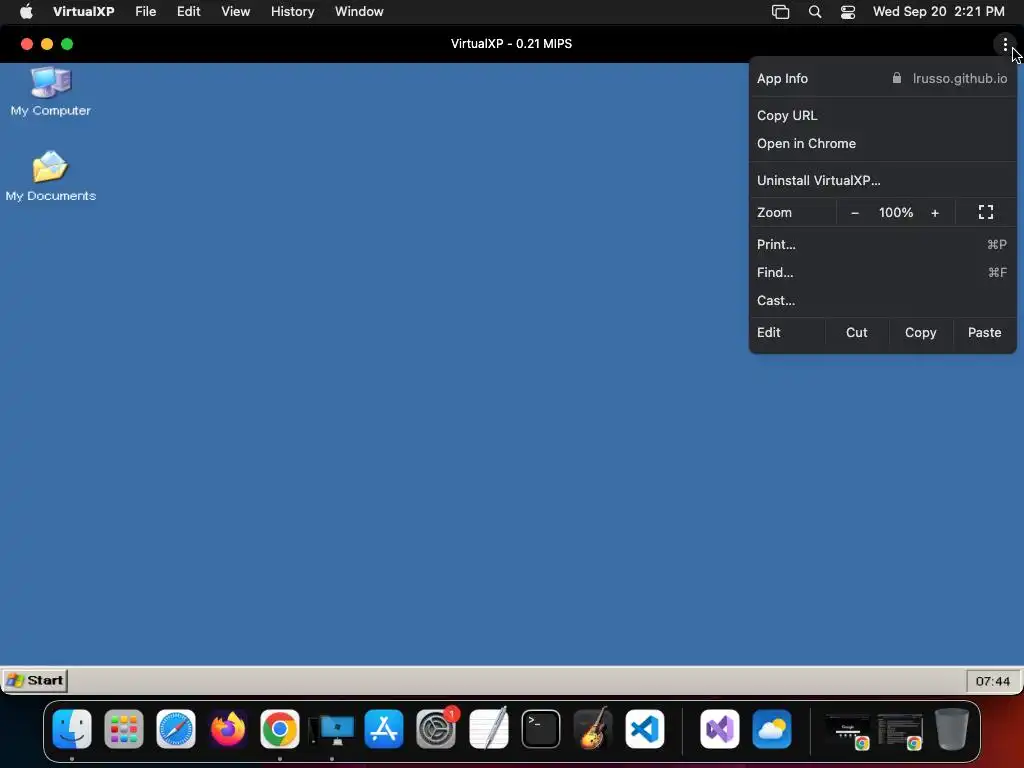The width and height of the screenshot is (1024, 768).
Task: Click the 100% zoom value
Action: point(895,213)
